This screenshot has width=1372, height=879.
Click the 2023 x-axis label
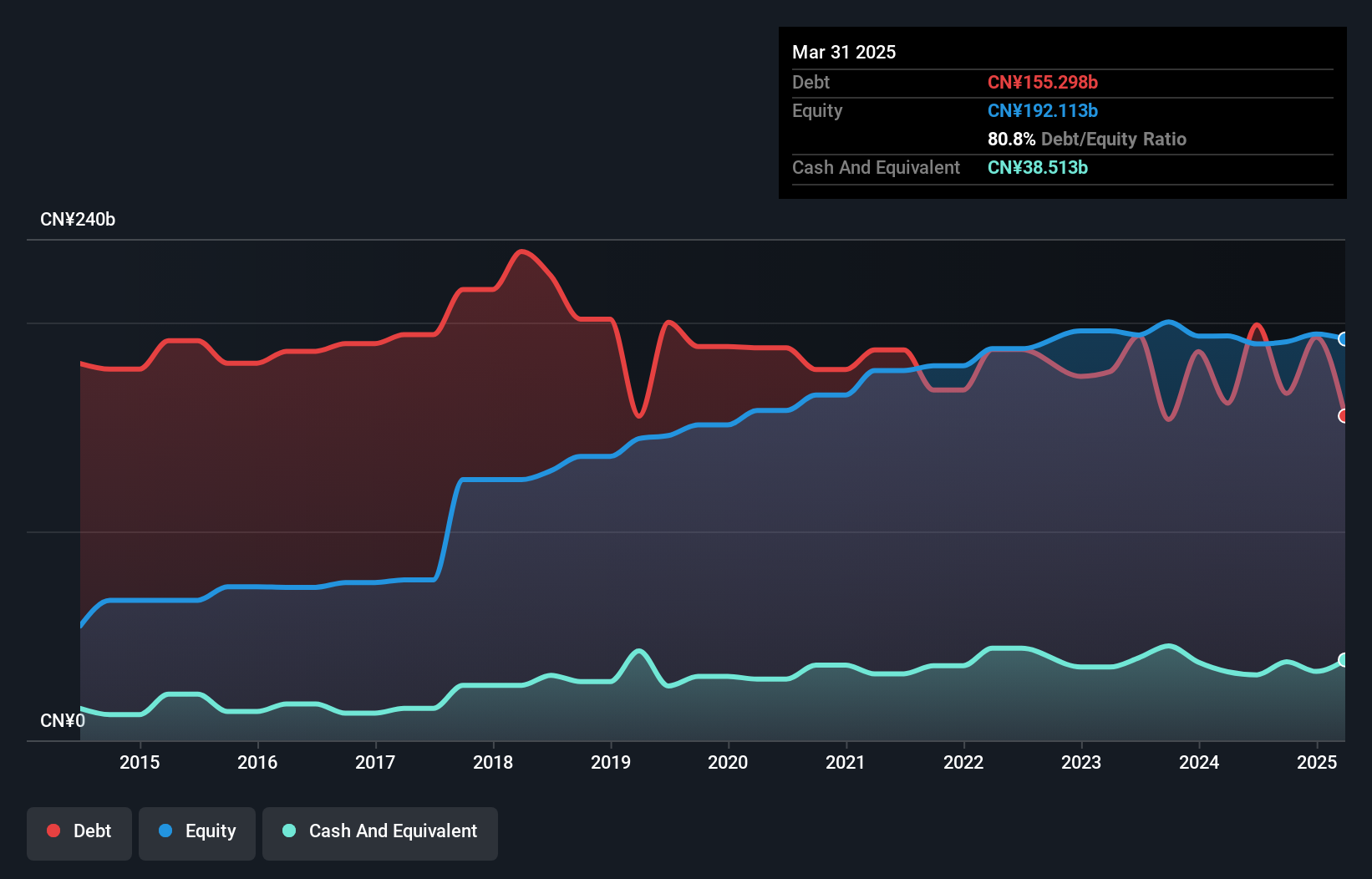pos(1081,762)
